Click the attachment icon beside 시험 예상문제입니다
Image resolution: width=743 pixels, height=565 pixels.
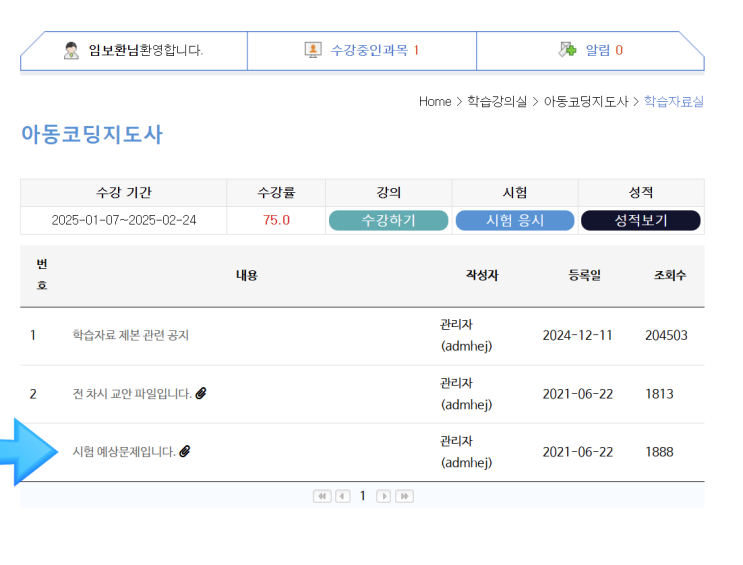coord(185,452)
